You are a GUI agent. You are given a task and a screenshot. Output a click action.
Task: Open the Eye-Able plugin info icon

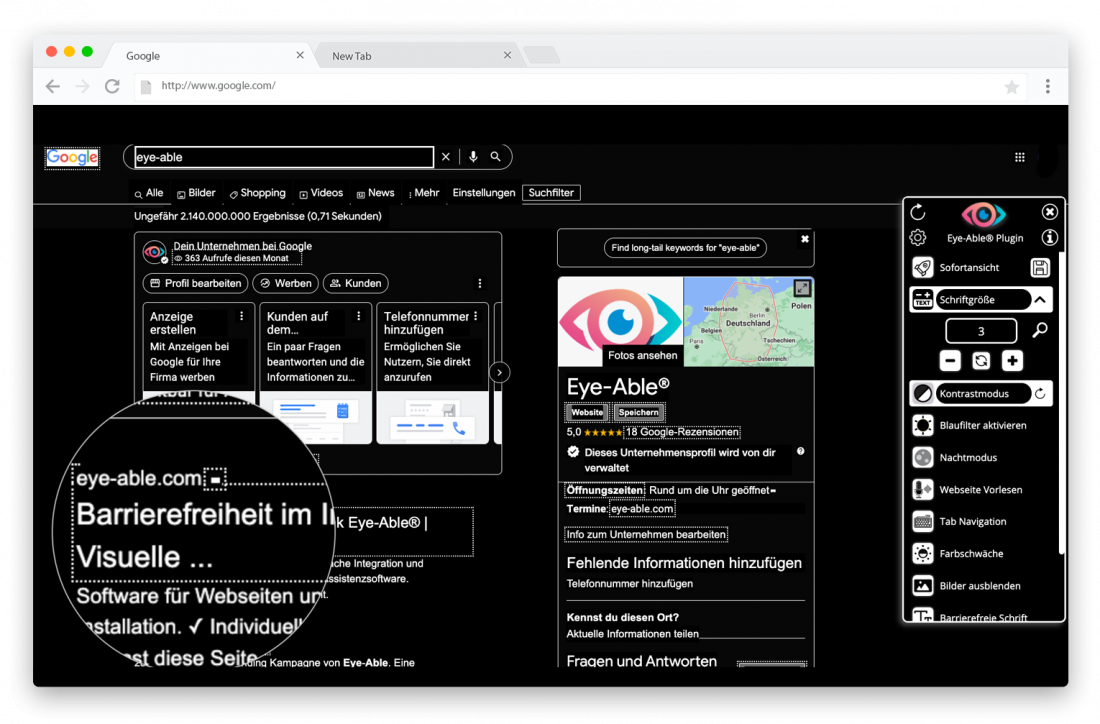(x=1049, y=238)
